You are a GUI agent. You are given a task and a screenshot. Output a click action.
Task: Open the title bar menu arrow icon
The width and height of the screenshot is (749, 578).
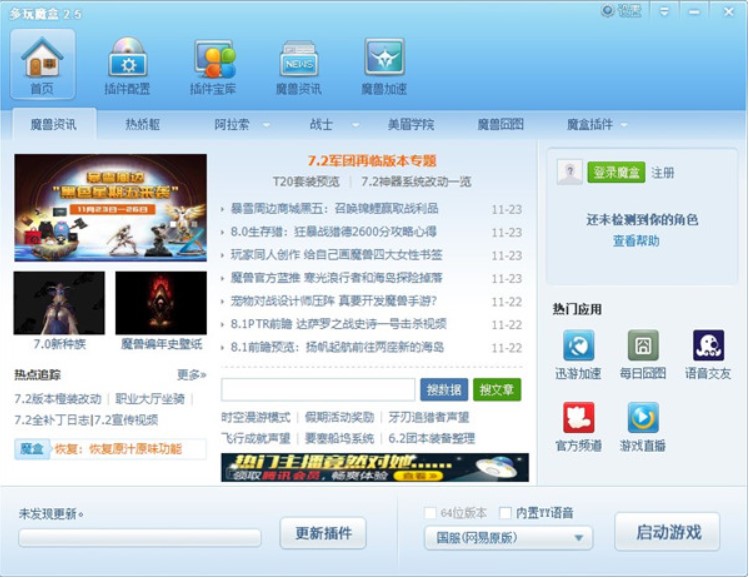coord(664,11)
